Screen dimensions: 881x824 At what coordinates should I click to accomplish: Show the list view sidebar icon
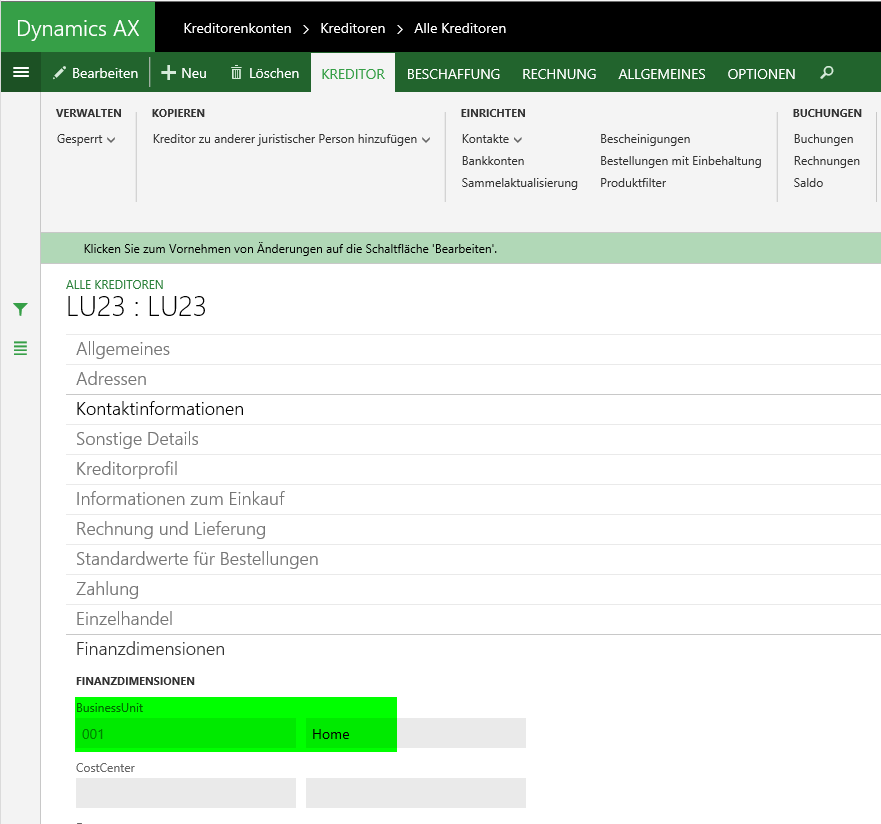pyautogui.click(x=20, y=348)
